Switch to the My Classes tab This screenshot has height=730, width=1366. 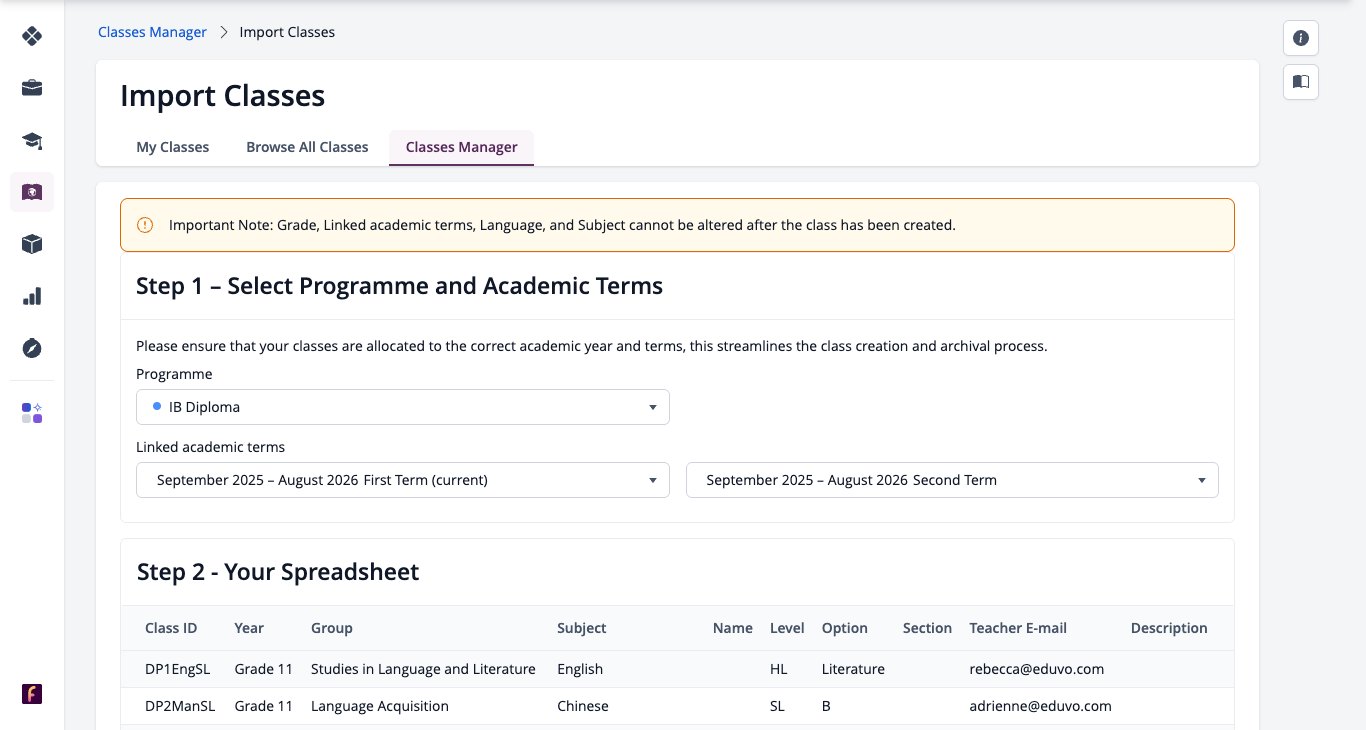pyautogui.click(x=173, y=147)
